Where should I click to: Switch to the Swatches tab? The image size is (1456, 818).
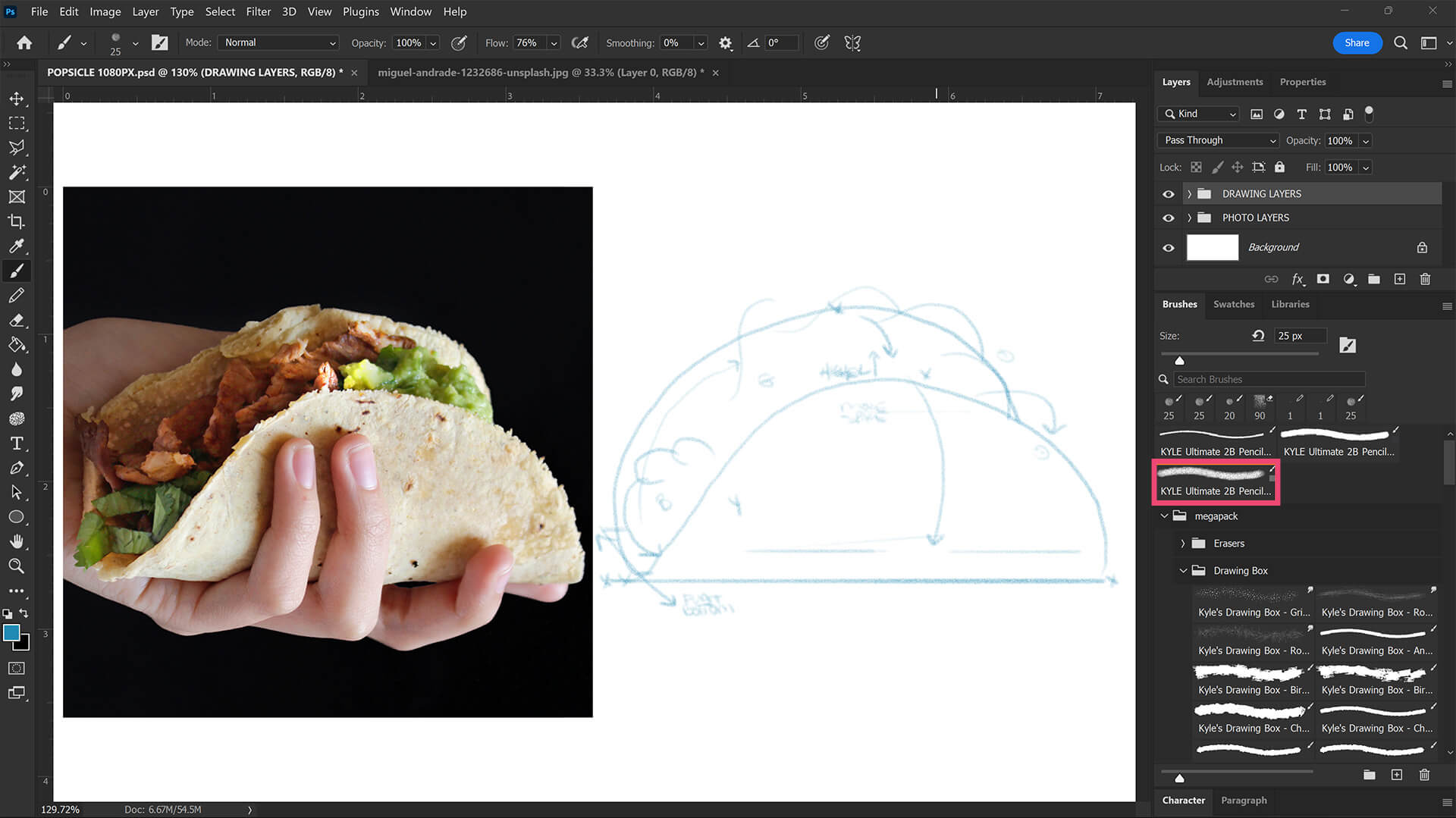coord(1234,304)
